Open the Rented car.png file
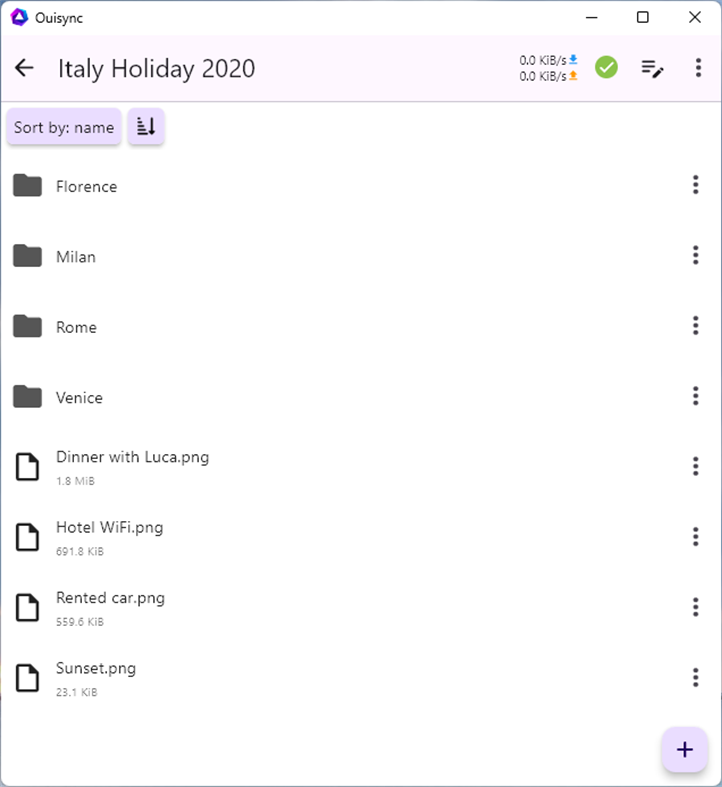 pyautogui.click(x=110, y=598)
